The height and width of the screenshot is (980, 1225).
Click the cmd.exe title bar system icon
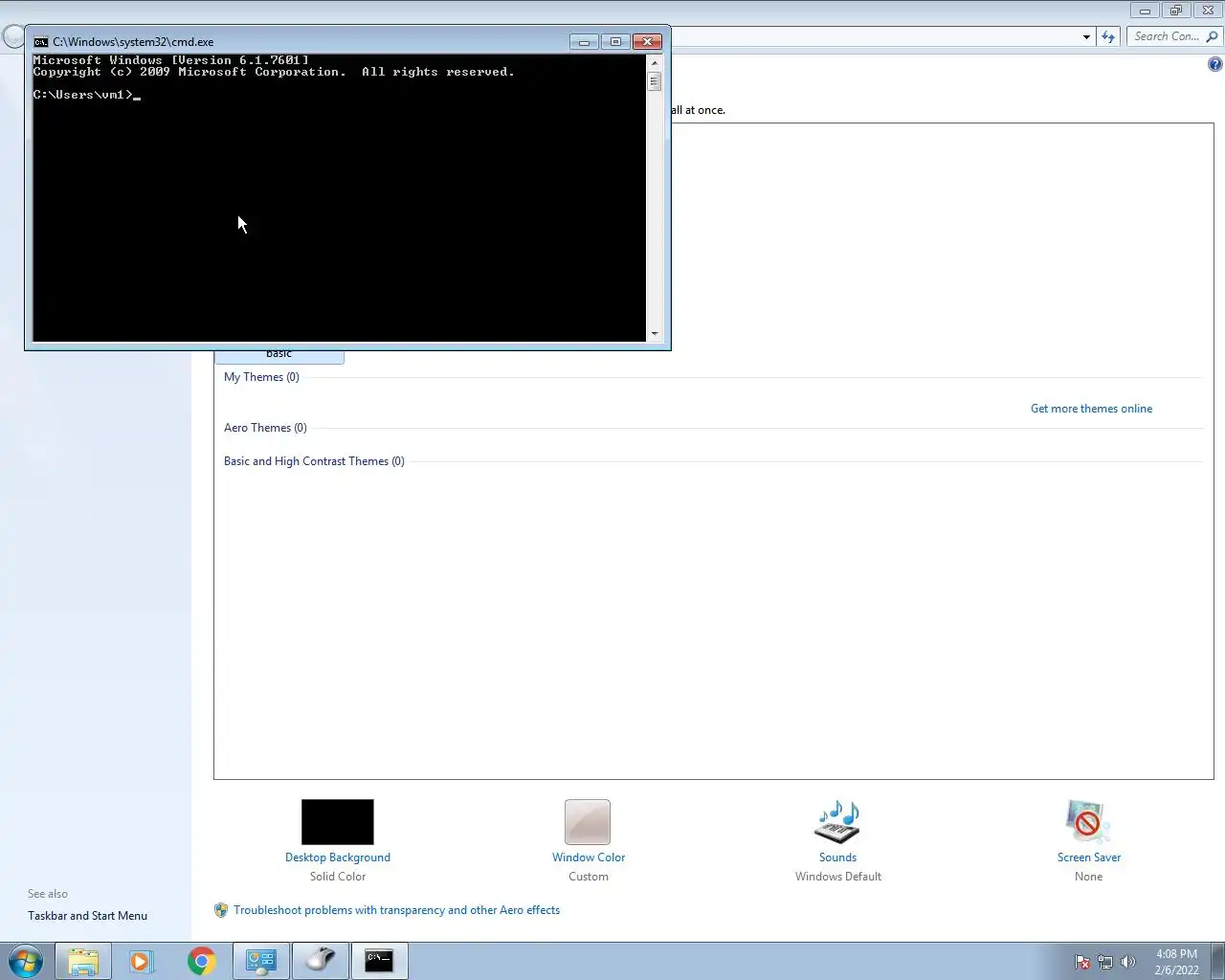point(41,42)
